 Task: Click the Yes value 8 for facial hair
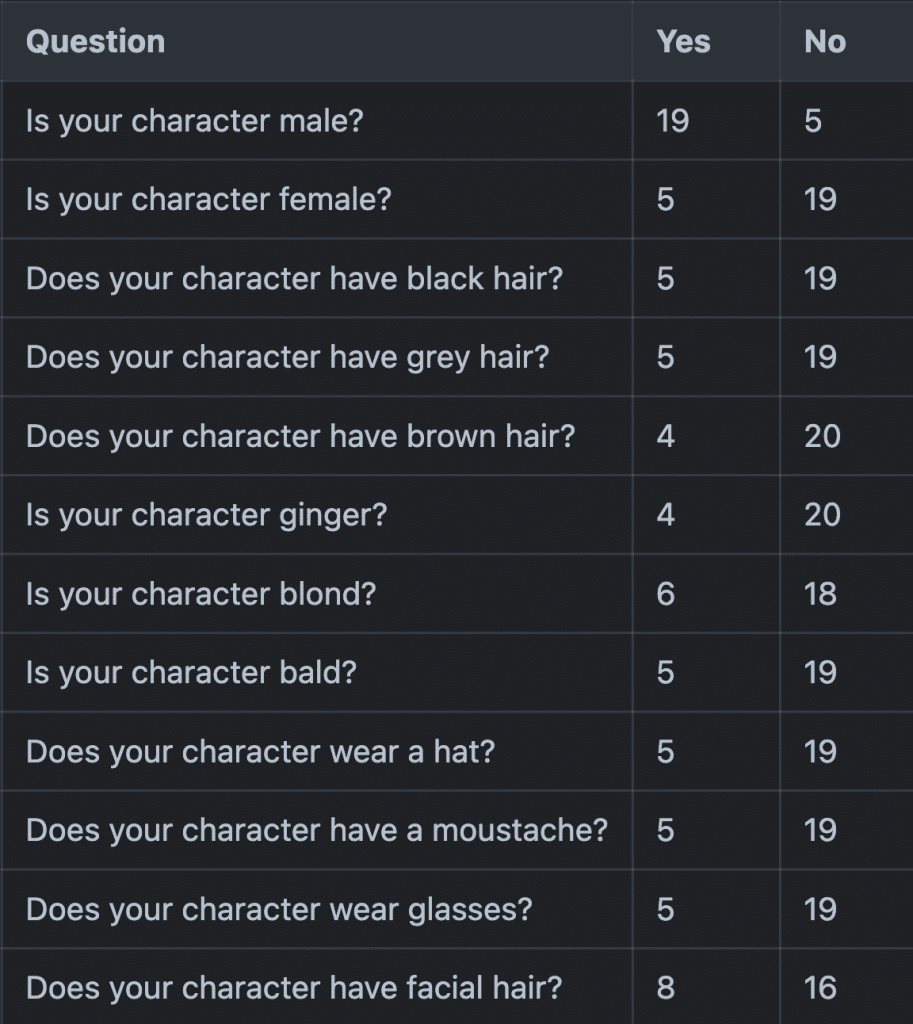[x=665, y=989]
